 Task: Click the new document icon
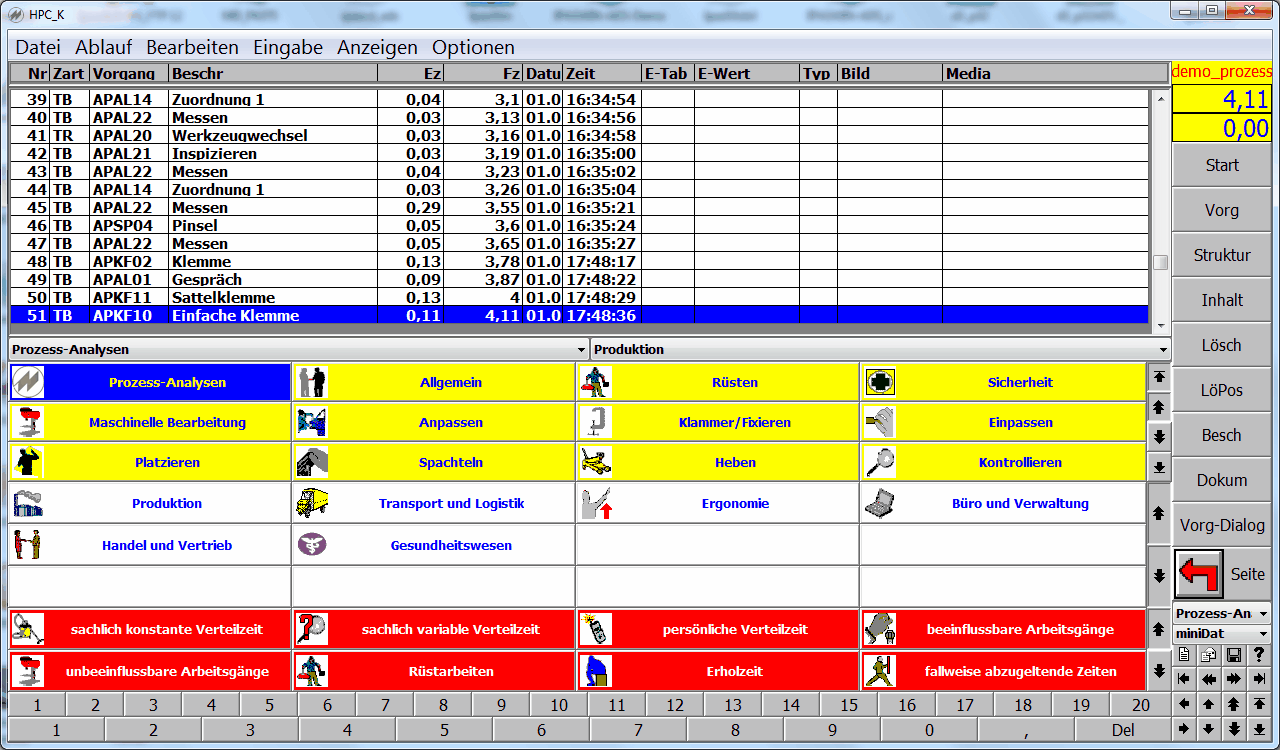(1184, 655)
